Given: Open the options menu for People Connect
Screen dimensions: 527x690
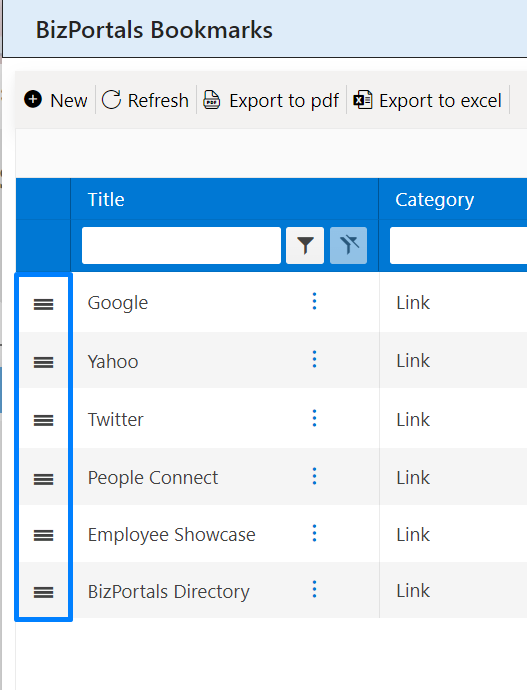Looking at the screenshot, I should click(x=314, y=476).
